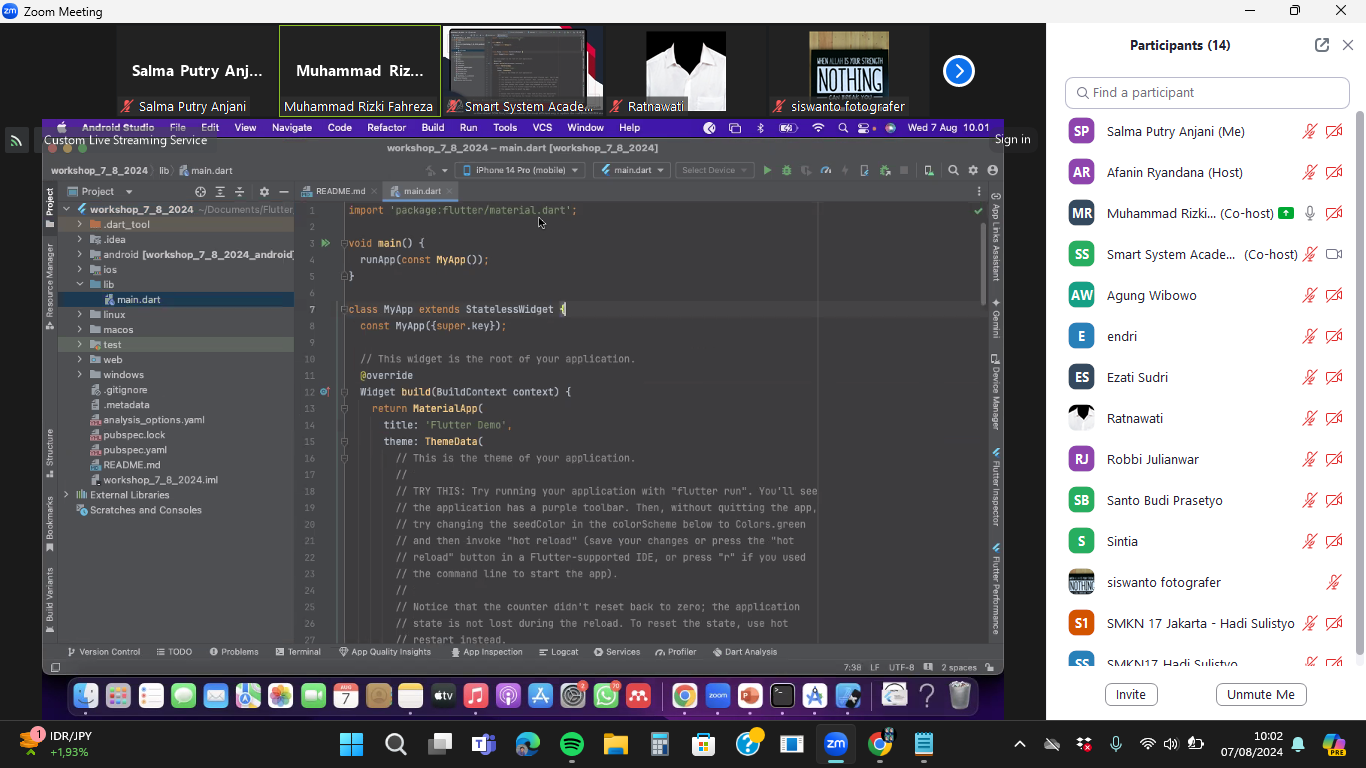Expand the android folder in project tree
Screen dimensions: 1366x768
[x=80, y=254]
